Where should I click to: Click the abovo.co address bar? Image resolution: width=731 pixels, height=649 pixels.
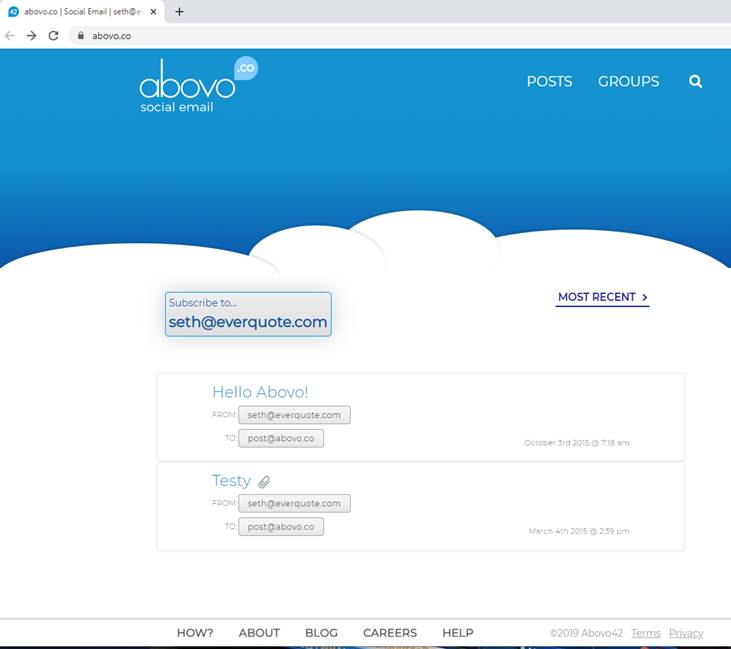(401, 35)
